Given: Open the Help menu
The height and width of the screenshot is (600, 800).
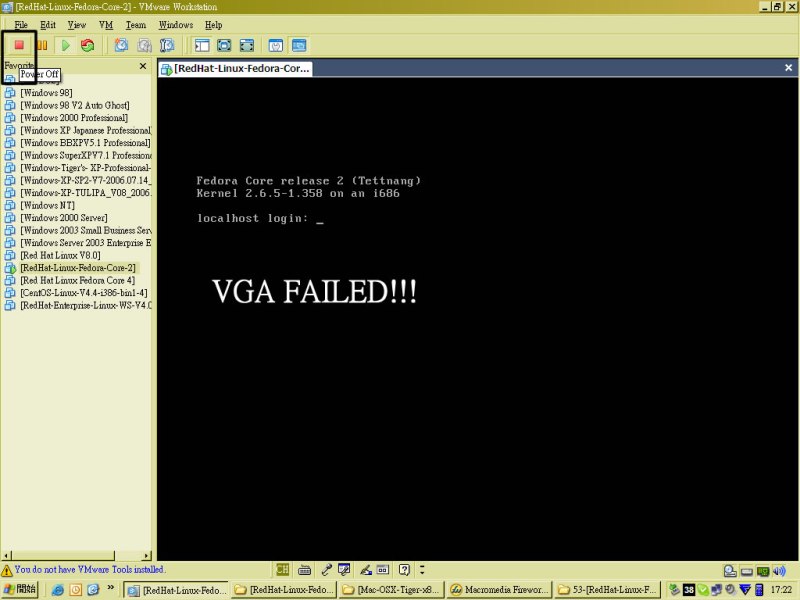Looking at the screenshot, I should point(213,25).
